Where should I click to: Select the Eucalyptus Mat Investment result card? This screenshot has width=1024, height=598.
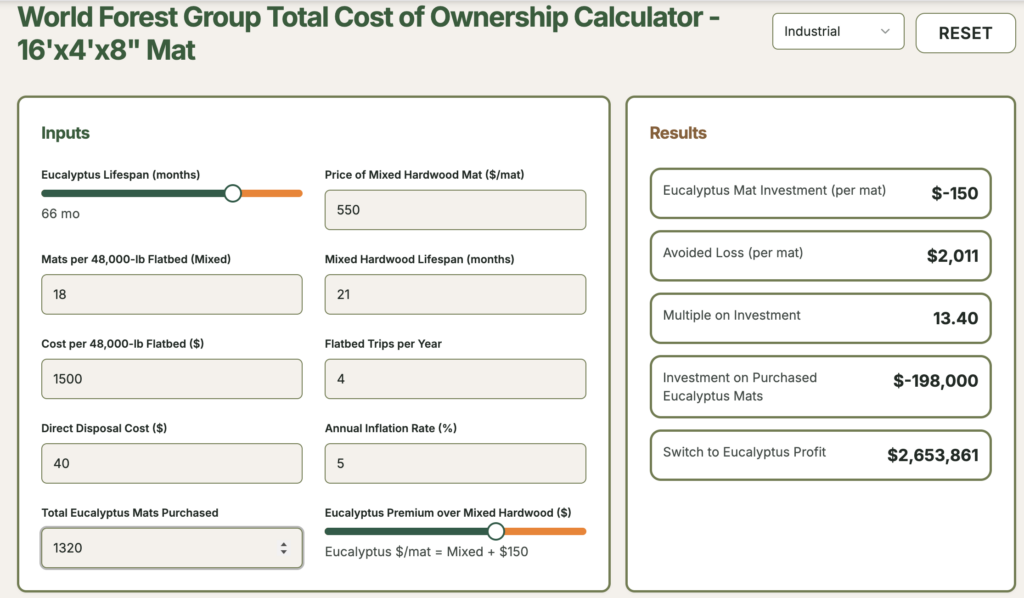click(820, 193)
